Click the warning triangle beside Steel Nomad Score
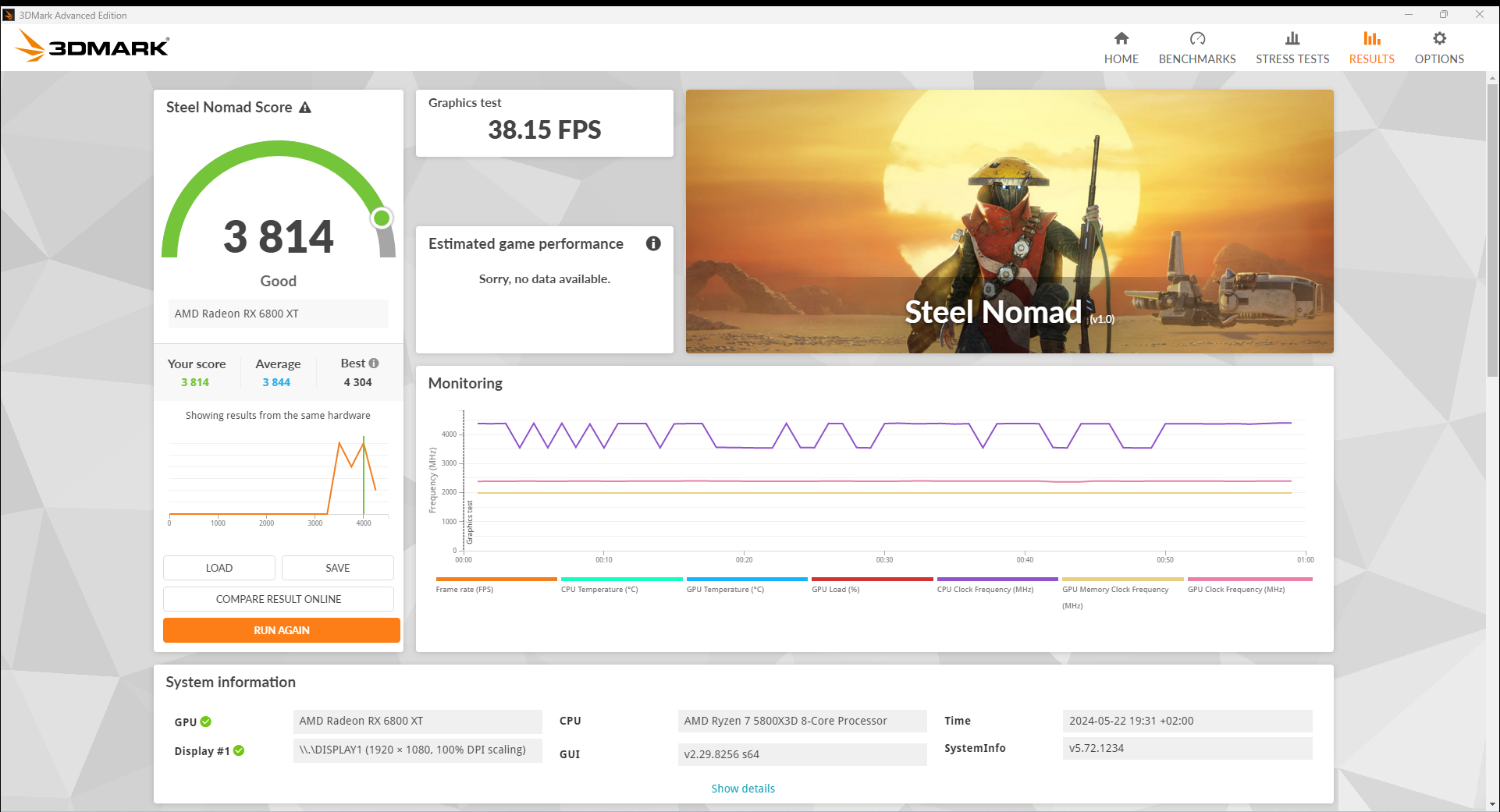Viewport: 1500px width, 812px height. pyautogui.click(x=305, y=108)
